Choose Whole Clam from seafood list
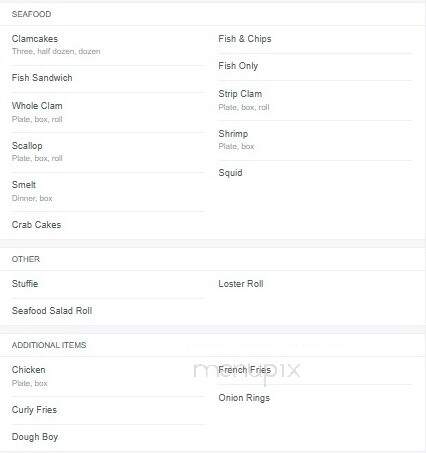 click(37, 106)
